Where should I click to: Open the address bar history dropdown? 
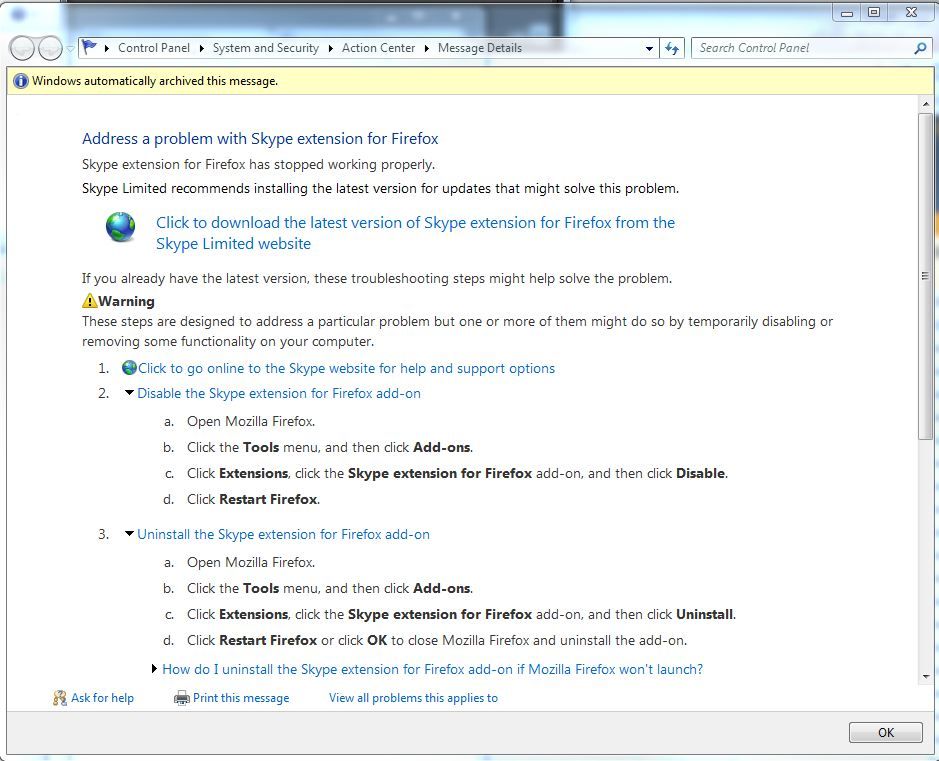point(648,47)
